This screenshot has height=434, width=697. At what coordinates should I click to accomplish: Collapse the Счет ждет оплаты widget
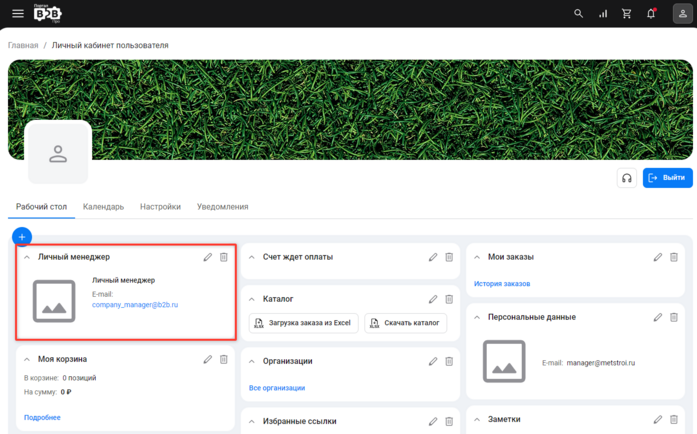(x=252, y=257)
